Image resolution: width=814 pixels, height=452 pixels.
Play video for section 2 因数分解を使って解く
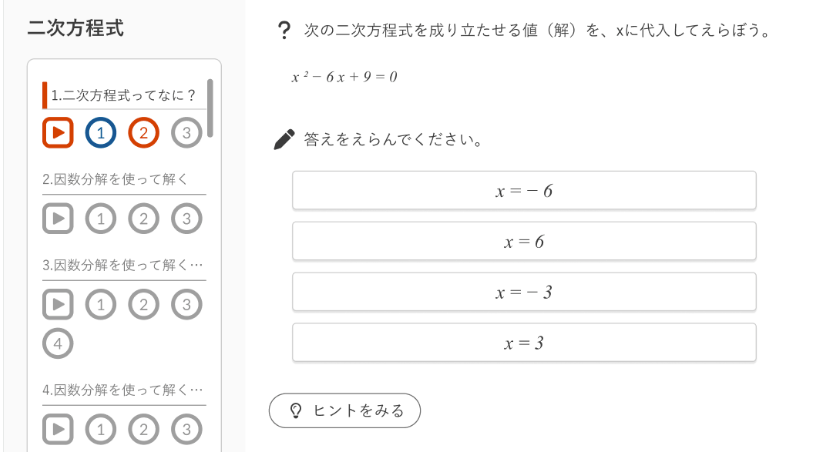click(58, 218)
